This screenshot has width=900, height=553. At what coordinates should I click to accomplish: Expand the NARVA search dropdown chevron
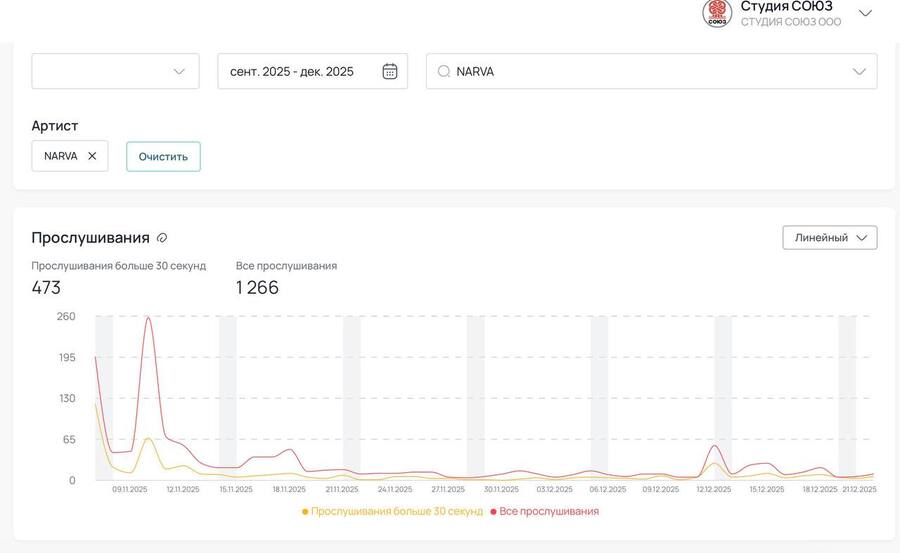pyautogui.click(x=859, y=71)
